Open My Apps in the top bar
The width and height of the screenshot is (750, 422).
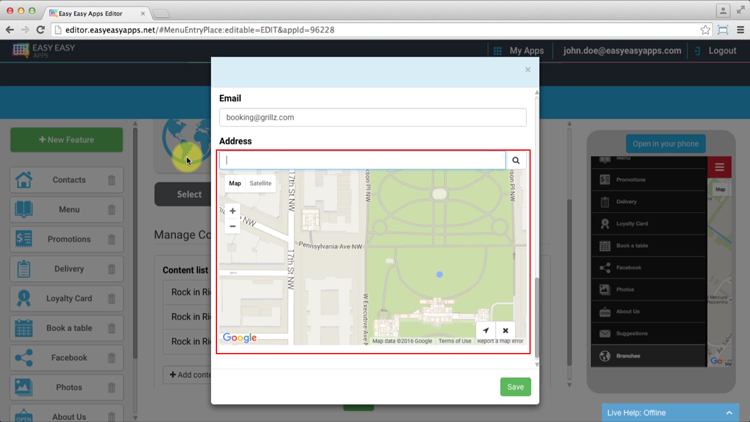click(519, 51)
